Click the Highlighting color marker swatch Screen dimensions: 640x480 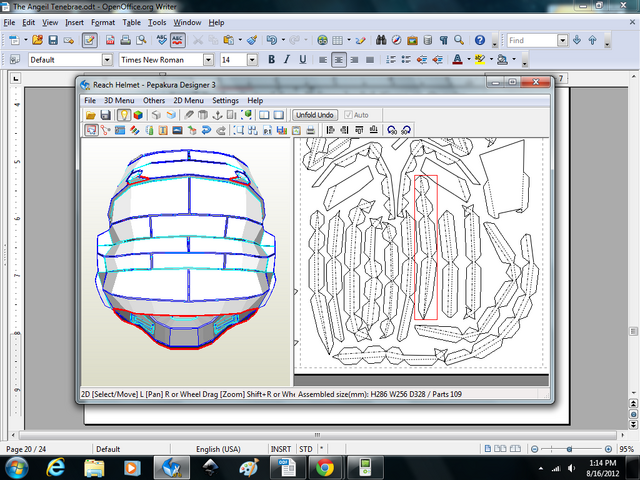coord(480,60)
